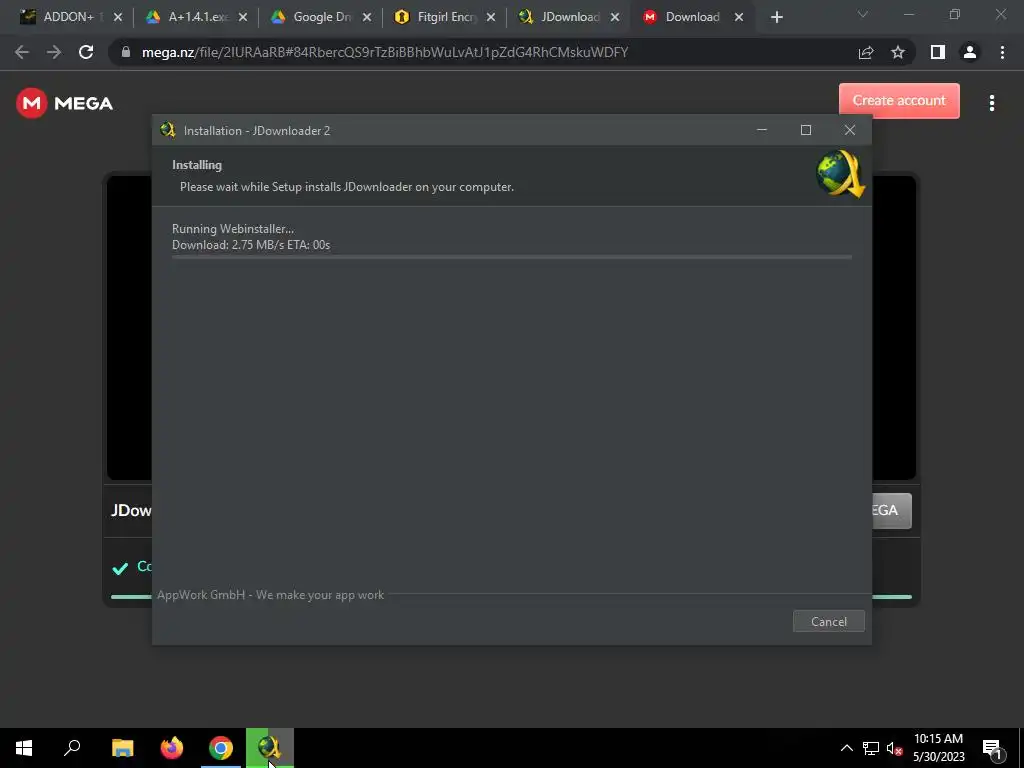Image resolution: width=1024 pixels, height=768 pixels.
Task: Close the JDownloader installer window
Action: tap(850, 130)
